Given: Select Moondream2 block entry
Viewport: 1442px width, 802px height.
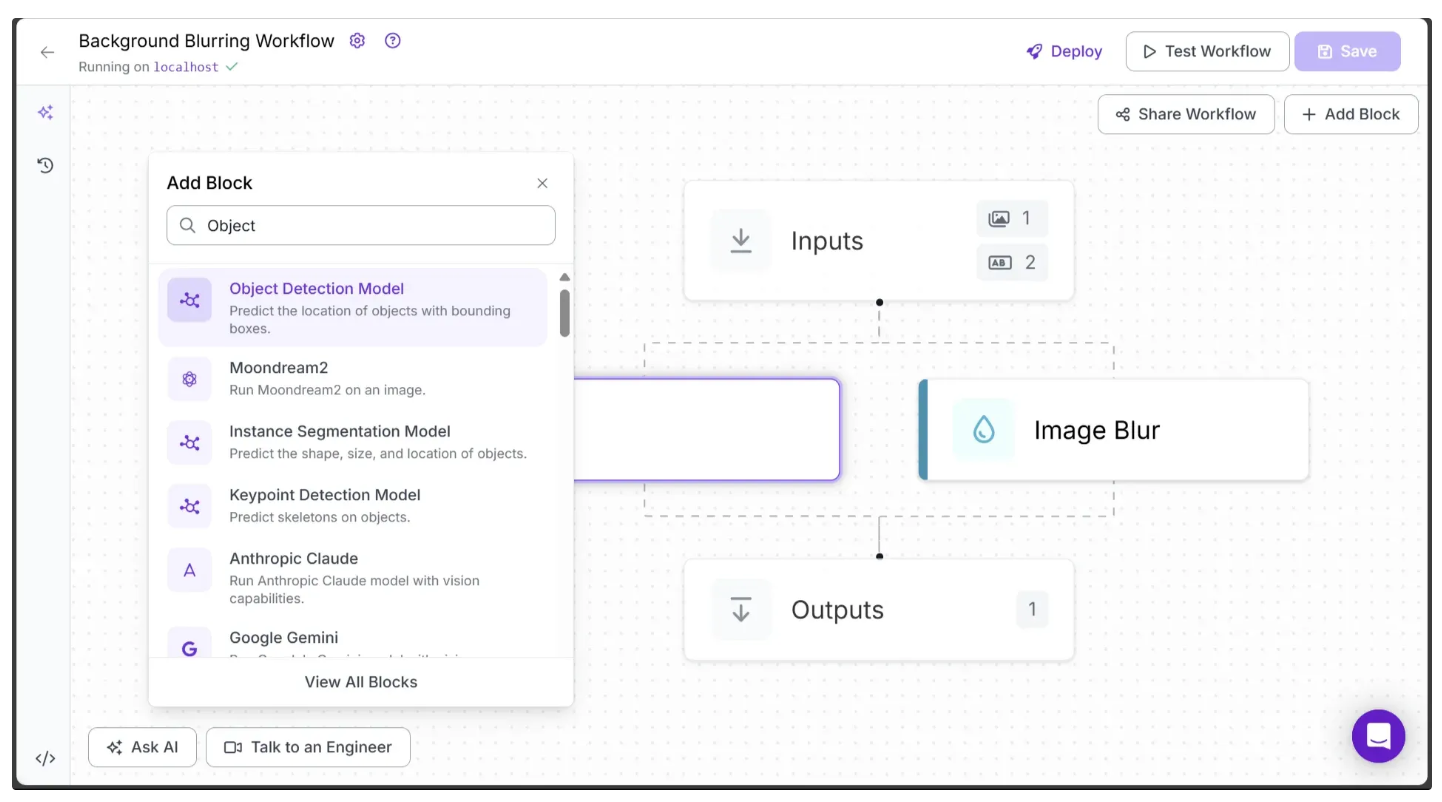Looking at the screenshot, I should point(353,379).
